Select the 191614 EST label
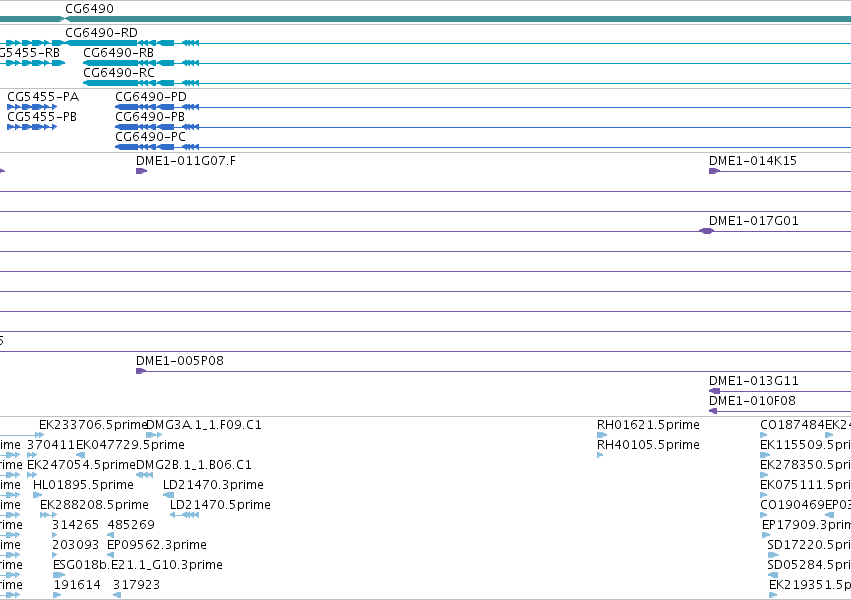Image resolution: width=851 pixels, height=600 pixels. point(77,585)
